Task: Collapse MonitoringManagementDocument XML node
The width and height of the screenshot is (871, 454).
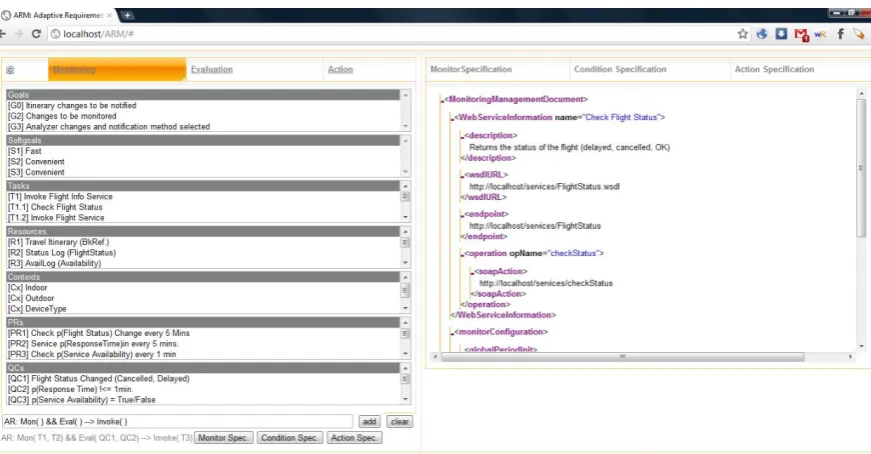Action: [x=442, y=101]
